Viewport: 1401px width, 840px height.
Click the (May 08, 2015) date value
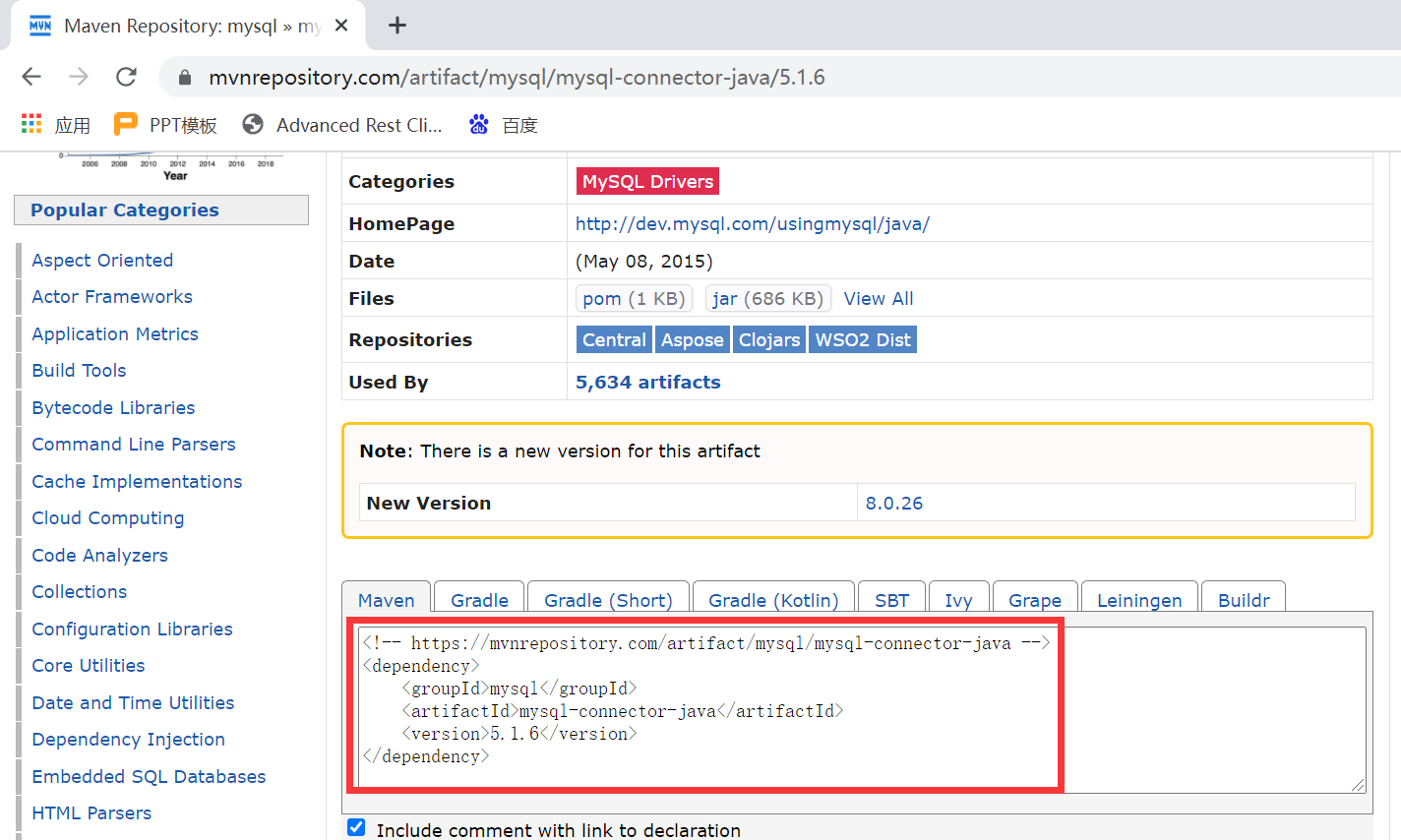(x=644, y=261)
